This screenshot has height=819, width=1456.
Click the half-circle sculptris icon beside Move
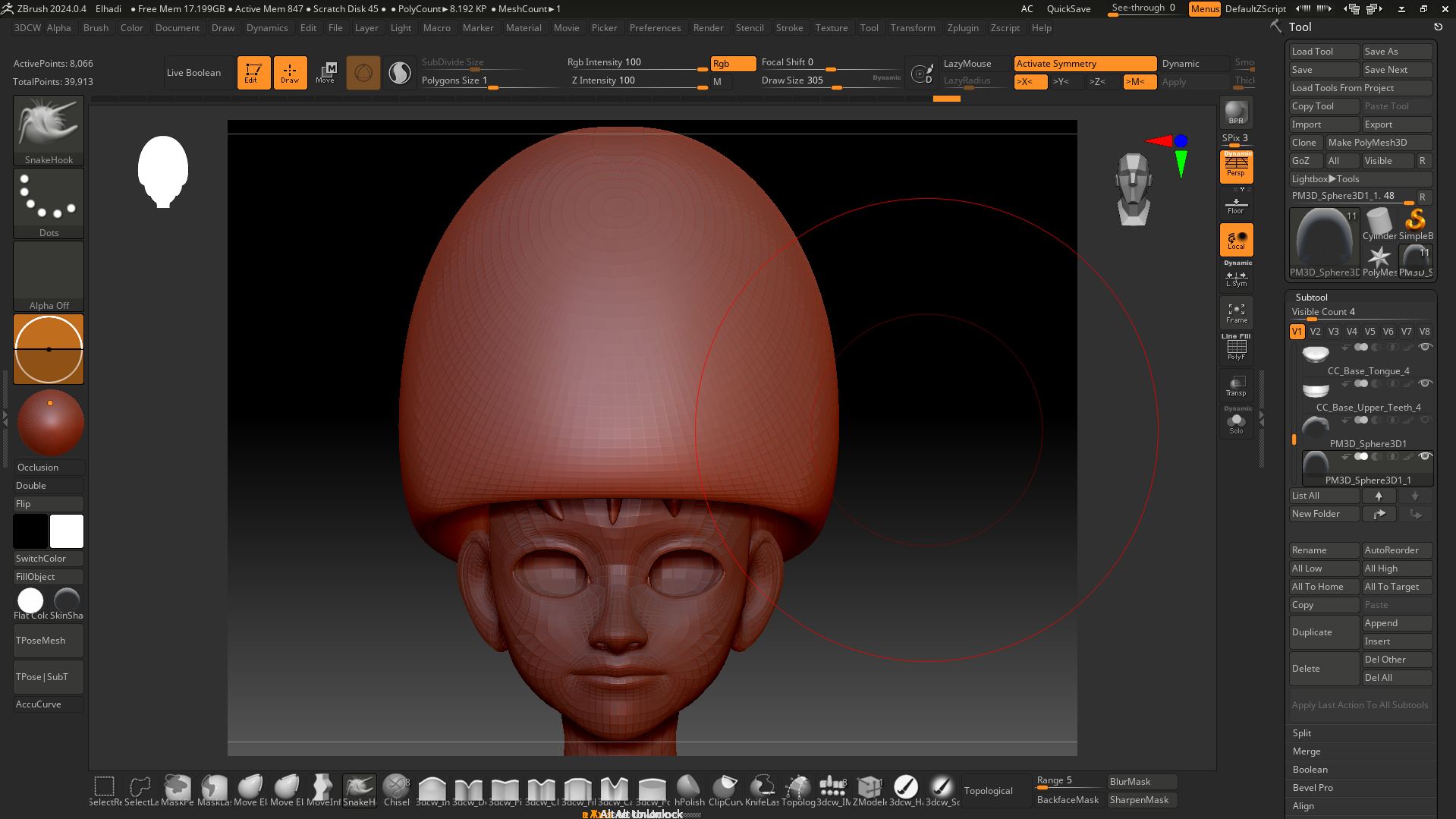click(400, 73)
